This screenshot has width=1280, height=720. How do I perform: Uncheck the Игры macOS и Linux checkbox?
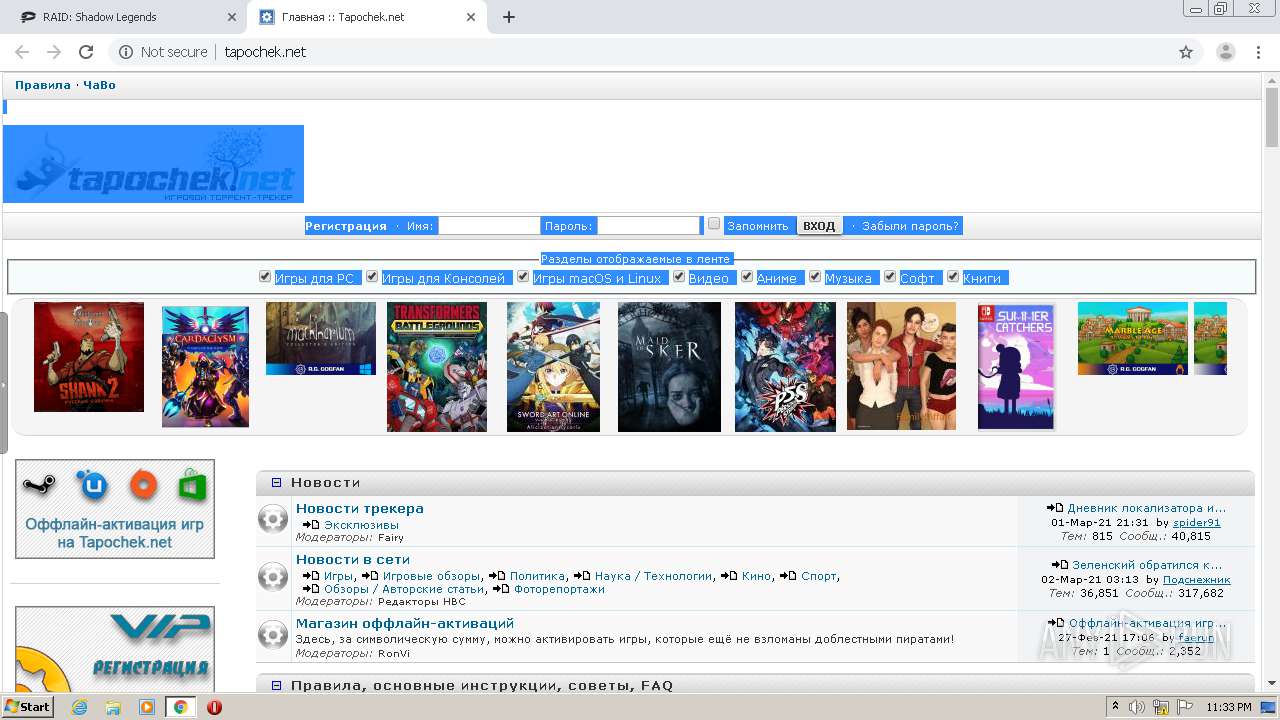tap(523, 277)
